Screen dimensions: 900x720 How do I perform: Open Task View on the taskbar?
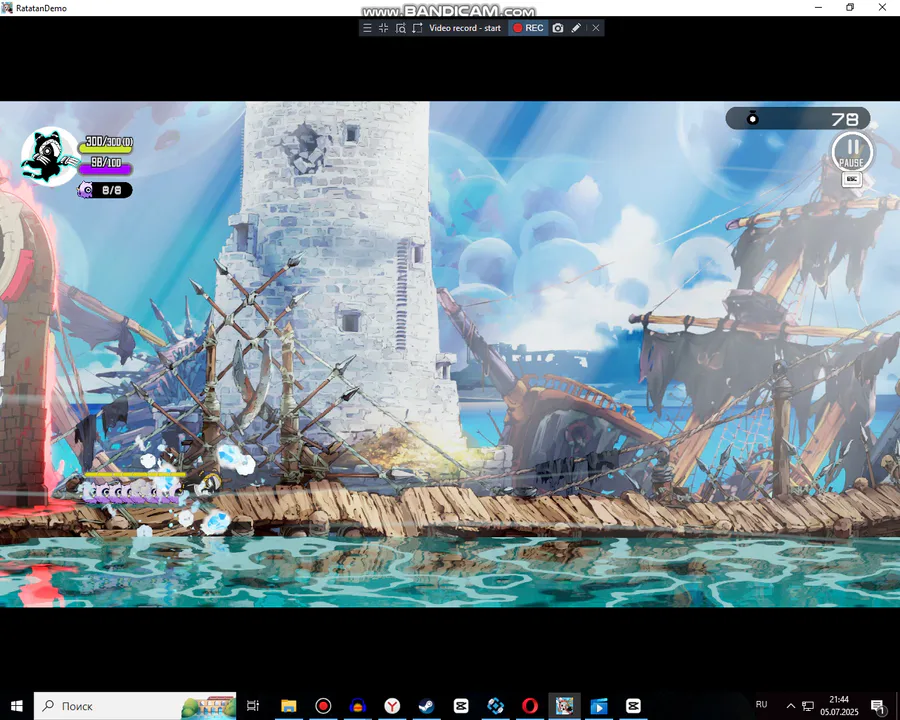[253, 706]
